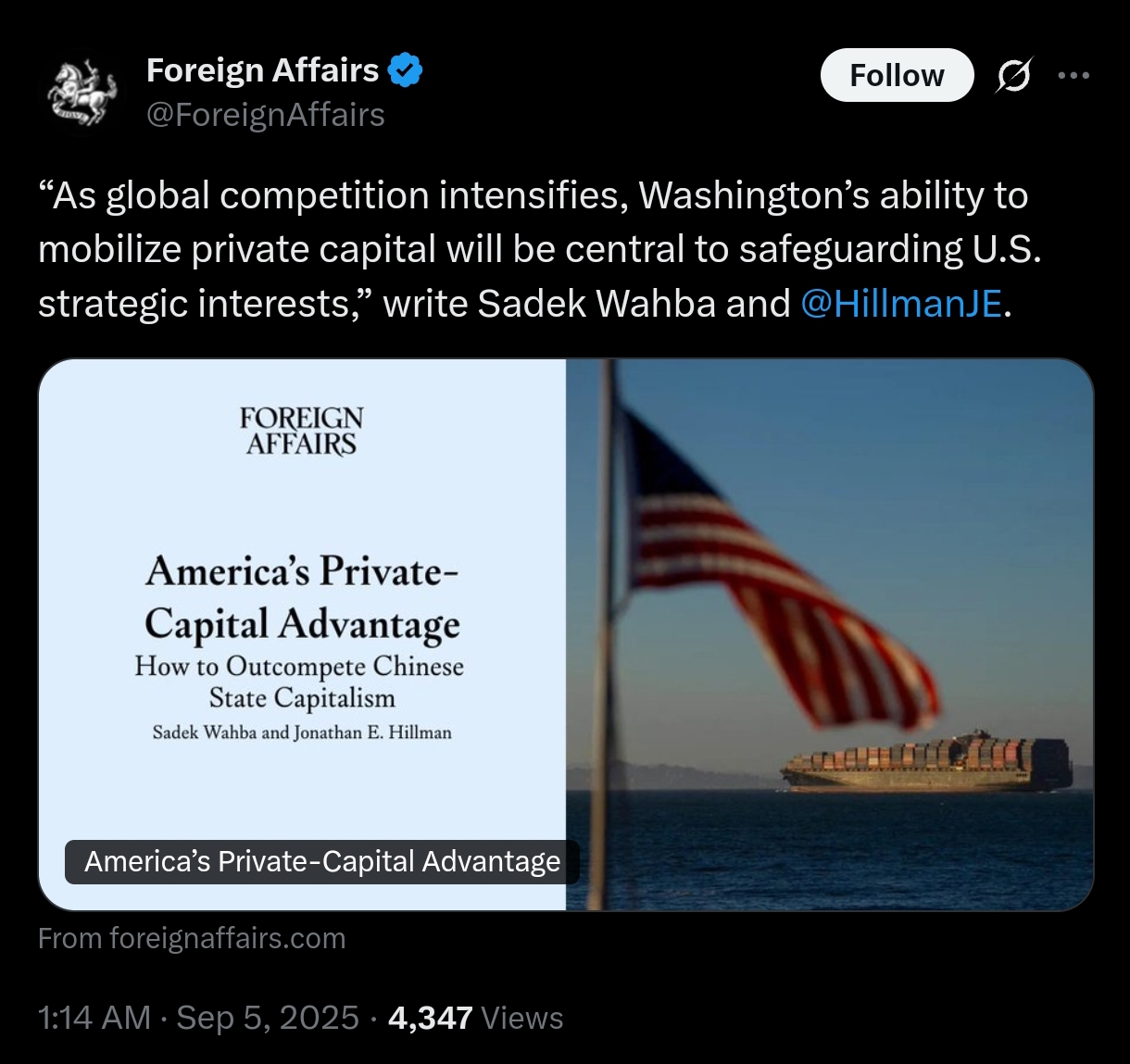Open the Grok slashed-circle icon
This screenshot has width=1130, height=1064.
pos(1013,75)
